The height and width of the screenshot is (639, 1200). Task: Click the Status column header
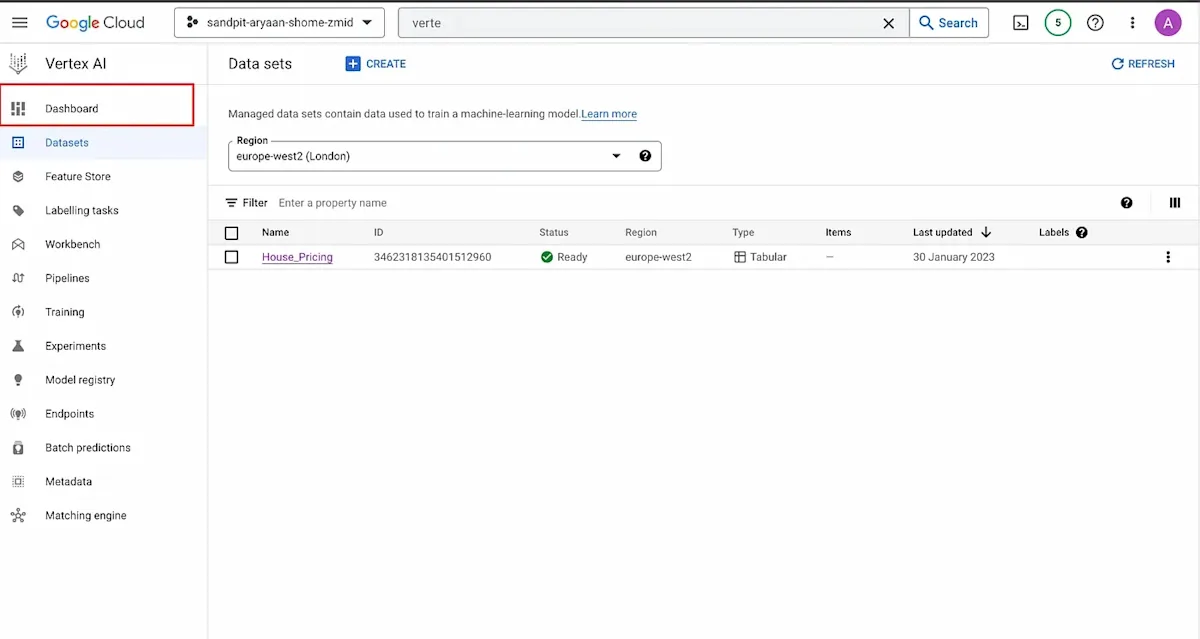pos(554,232)
